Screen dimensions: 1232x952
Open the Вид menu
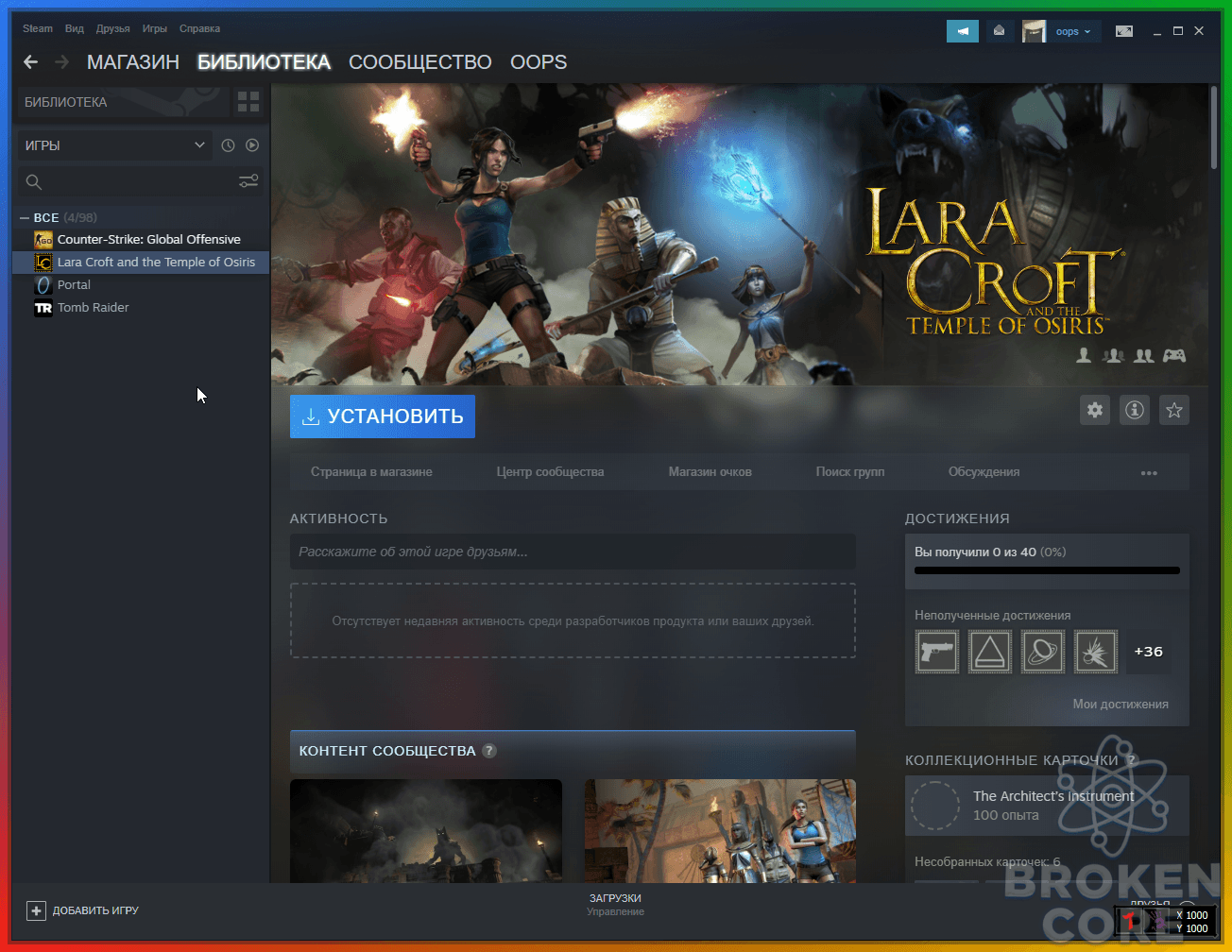coord(75,28)
